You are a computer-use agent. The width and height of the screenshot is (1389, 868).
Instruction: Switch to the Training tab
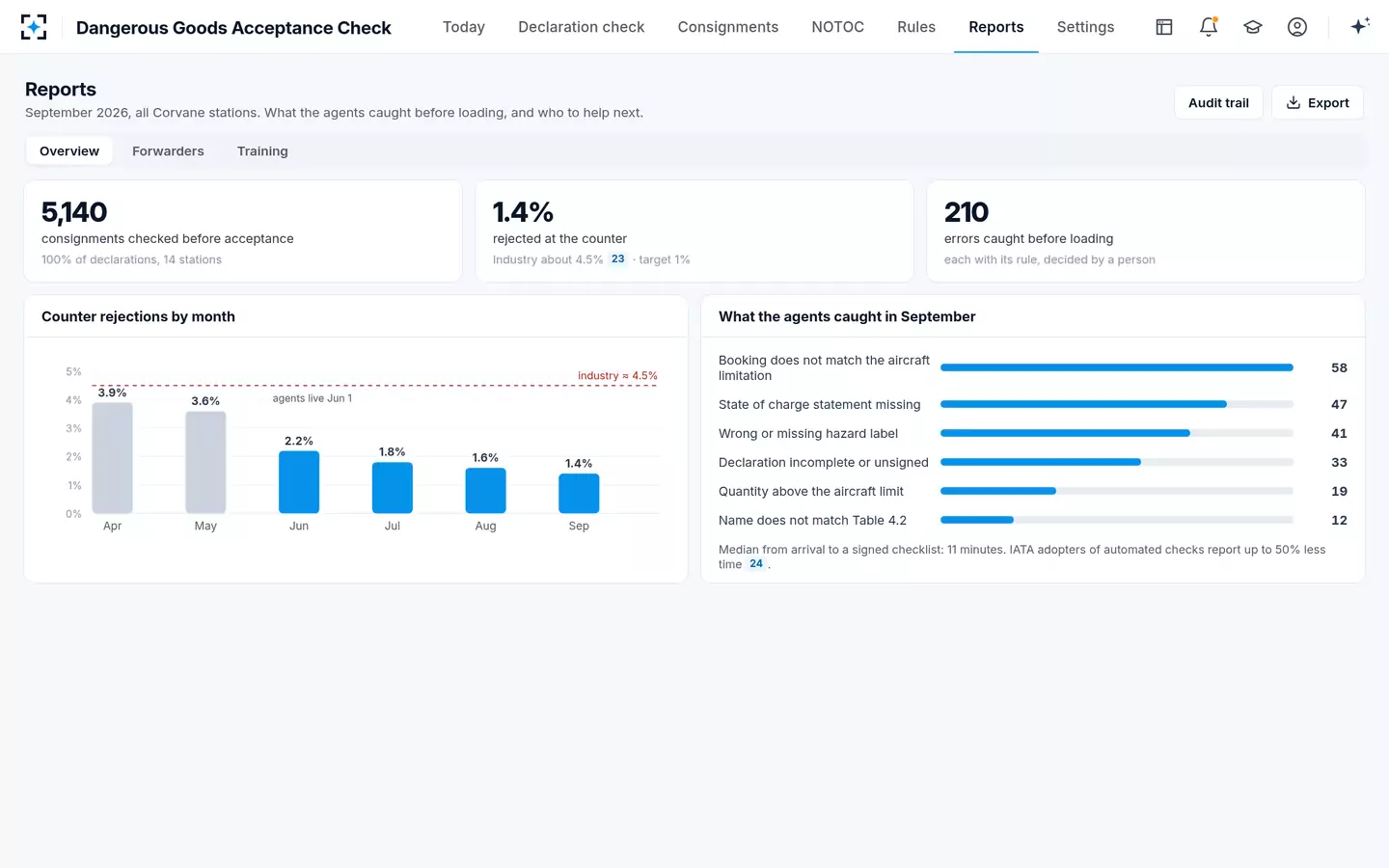click(262, 151)
